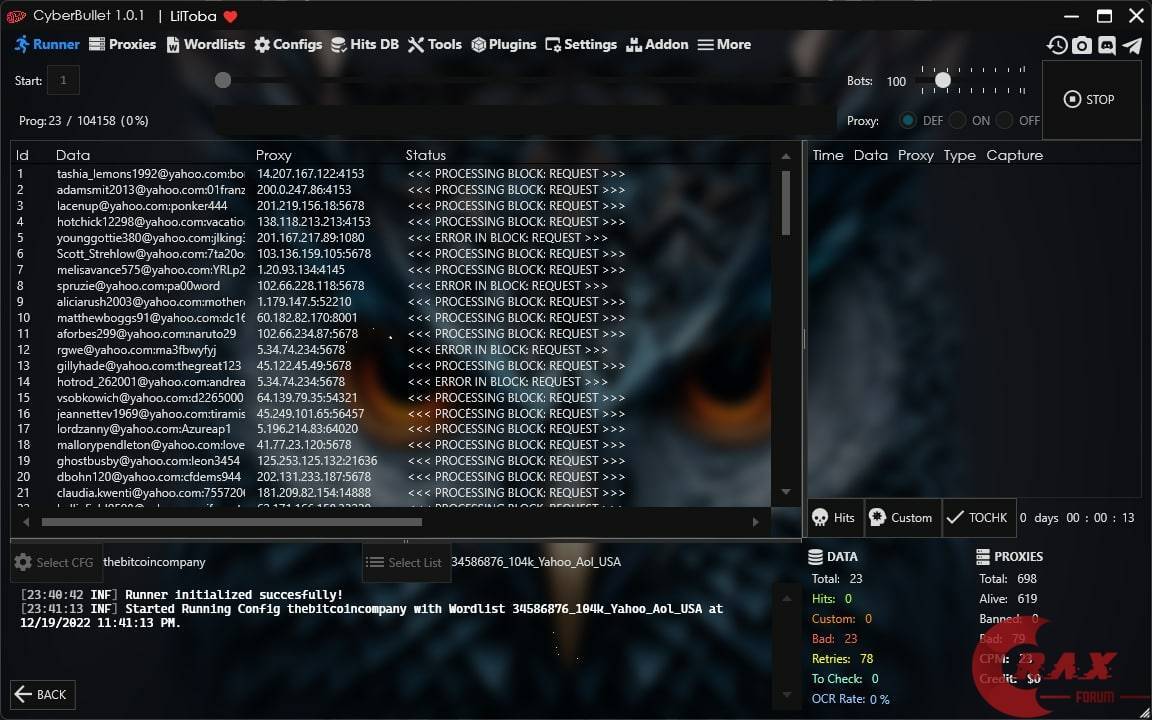Show results with the Custom button

click(901, 518)
